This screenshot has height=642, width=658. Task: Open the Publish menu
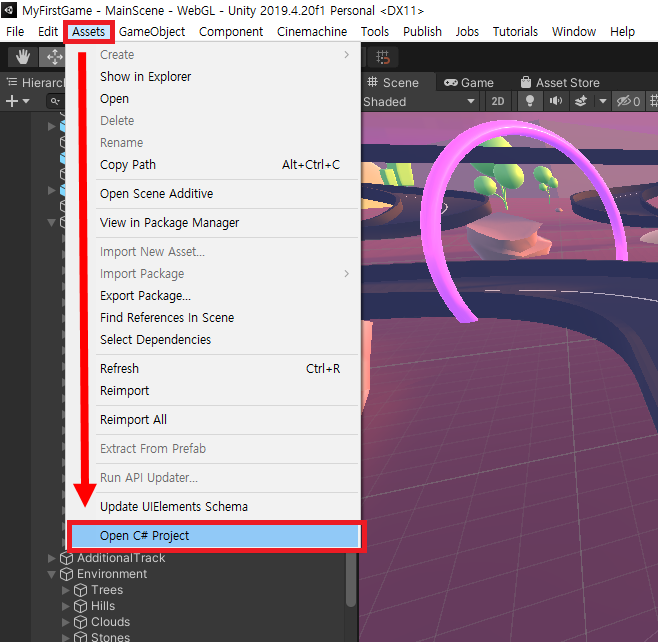click(422, 32)
